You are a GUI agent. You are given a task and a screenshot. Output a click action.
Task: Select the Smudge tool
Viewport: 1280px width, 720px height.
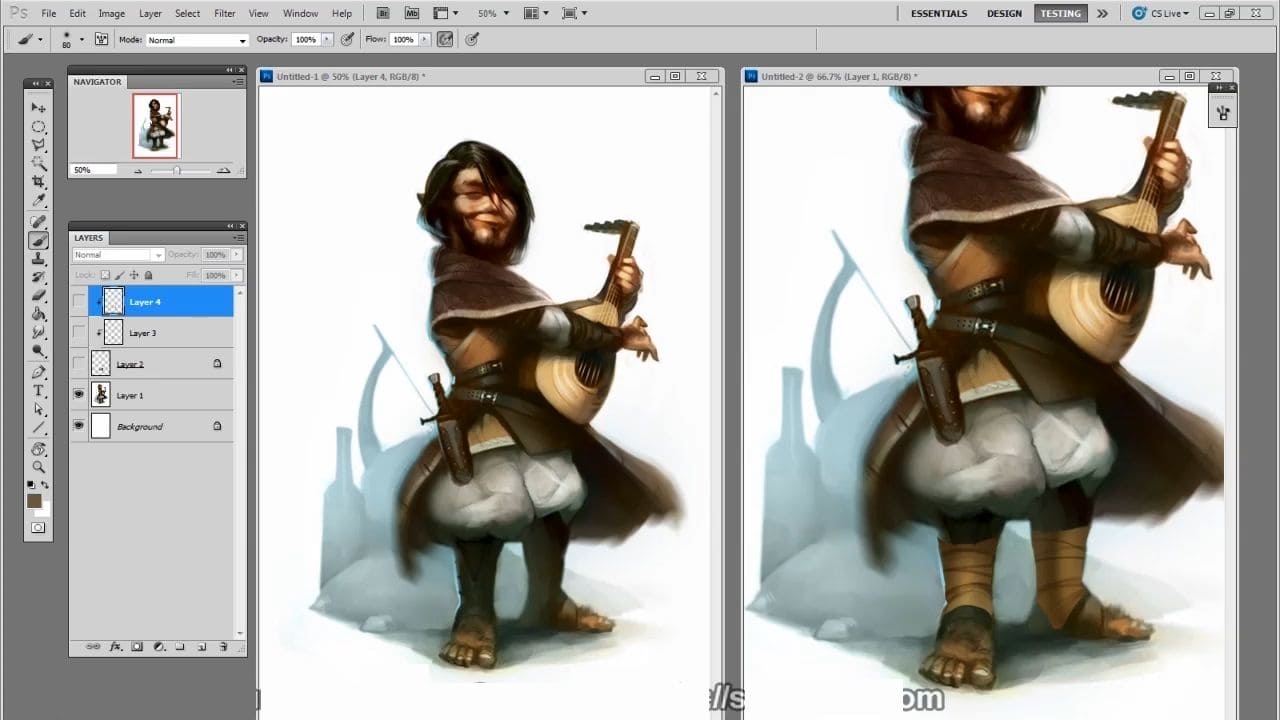tap(39, 332)
